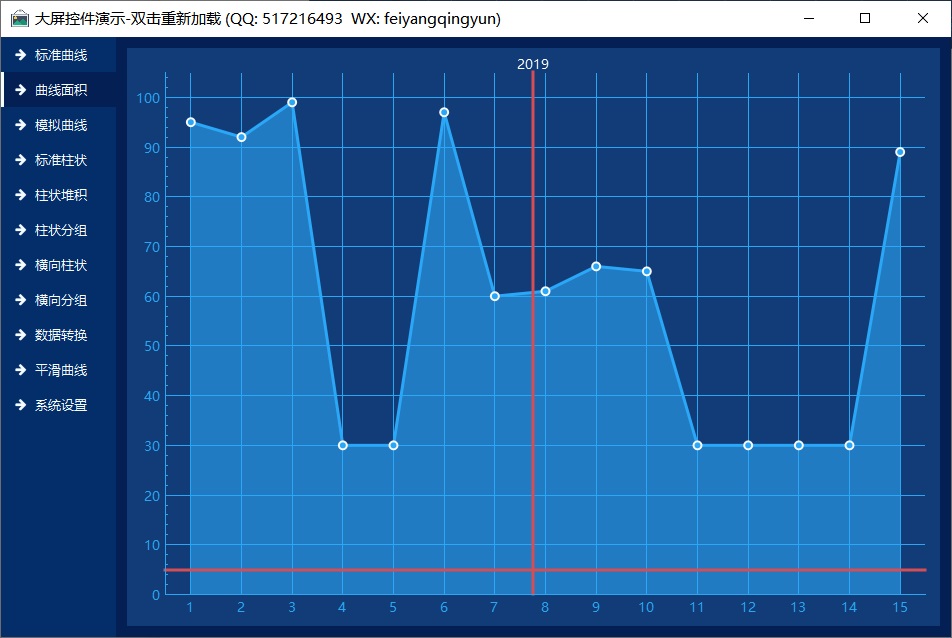Open the 曲线面积 chart page
This screenshot has height=638, width=952.
pos(60,90)
